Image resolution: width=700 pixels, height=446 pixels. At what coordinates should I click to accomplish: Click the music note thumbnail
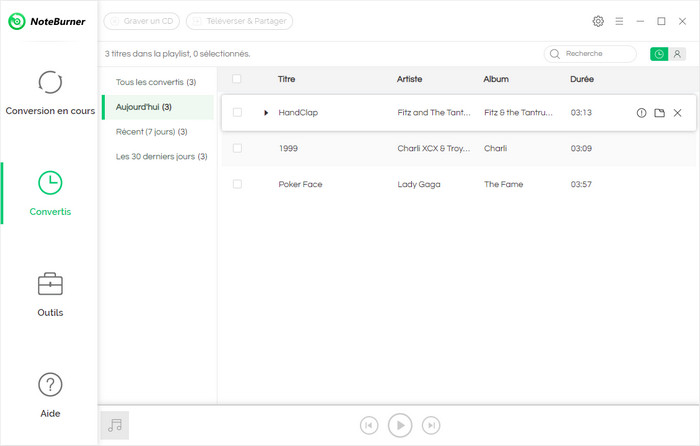[115, 425]
